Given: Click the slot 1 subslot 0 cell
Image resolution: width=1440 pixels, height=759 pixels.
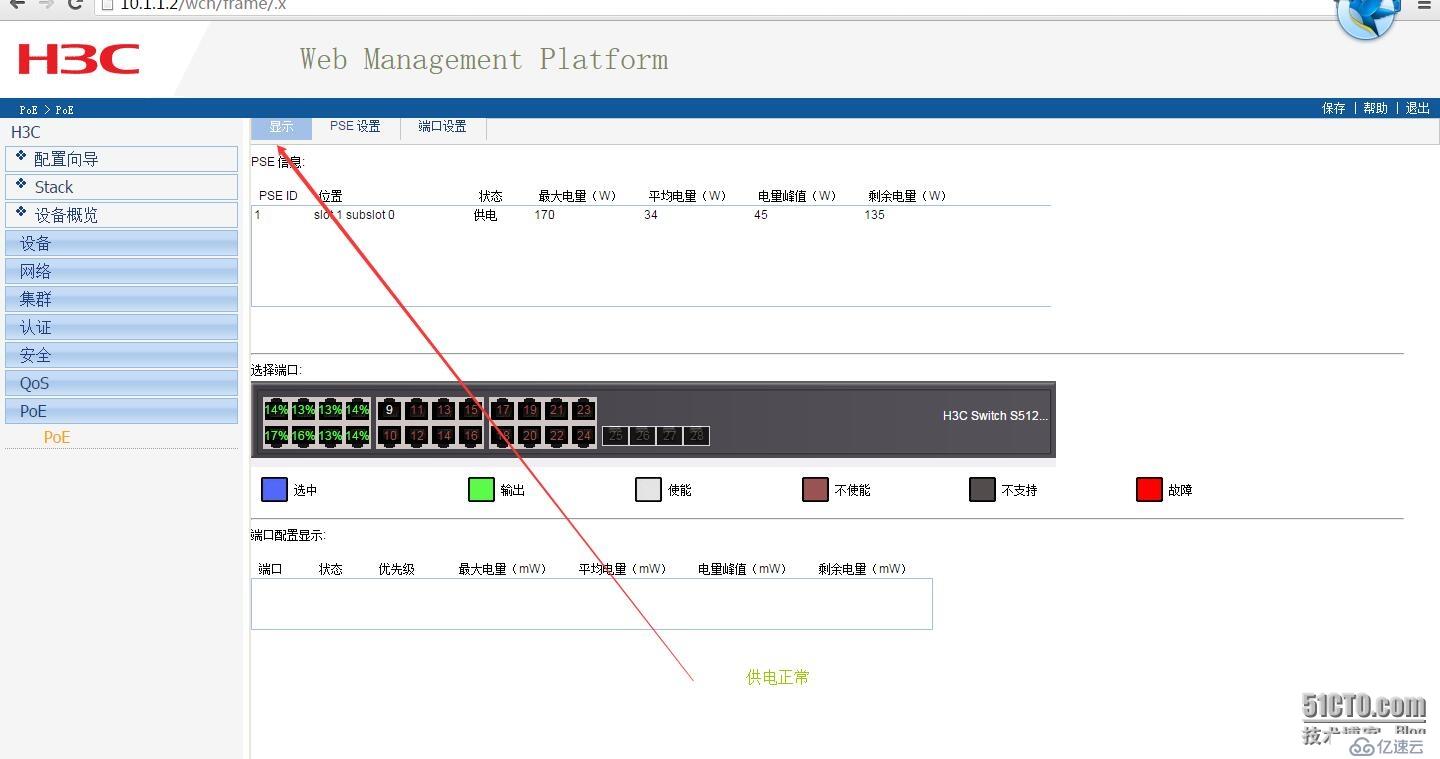Looking at the screenshot, I should [354, 215].
